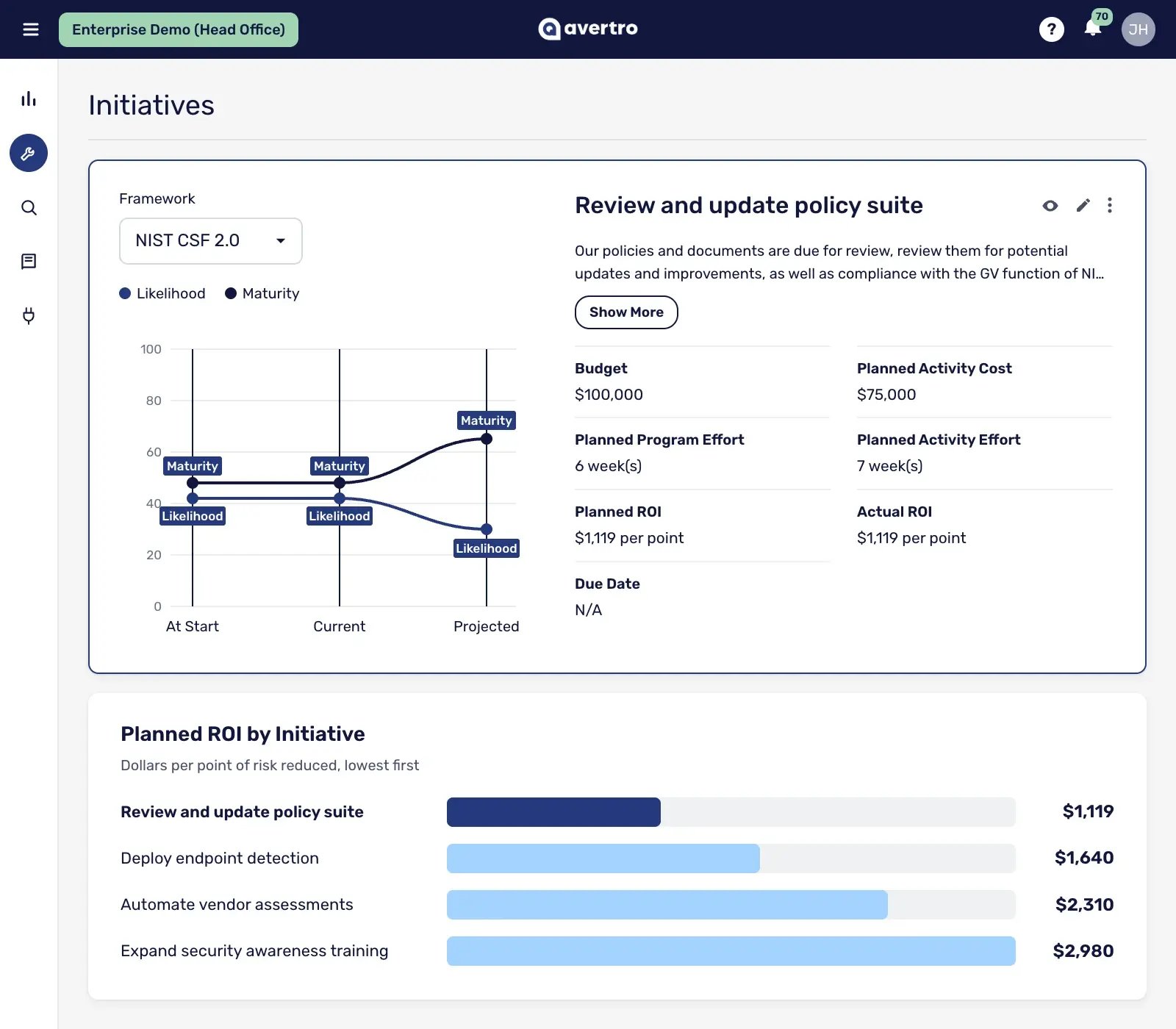This screenshot has width=1176, height=1029.
Task: Toggle the Likelihood legend series
Action: [162, 293]
